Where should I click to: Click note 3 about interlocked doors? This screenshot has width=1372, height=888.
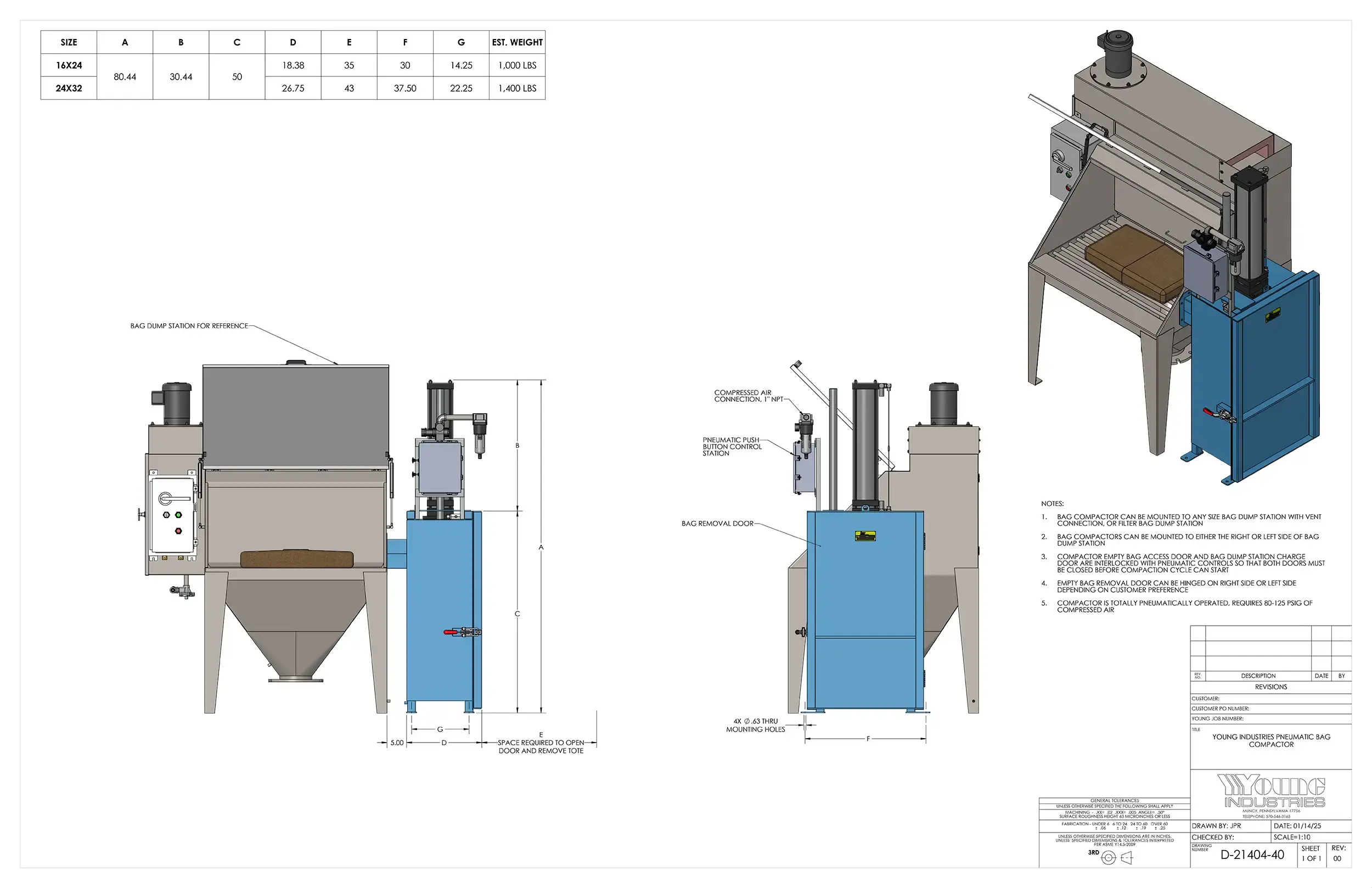1183,563
